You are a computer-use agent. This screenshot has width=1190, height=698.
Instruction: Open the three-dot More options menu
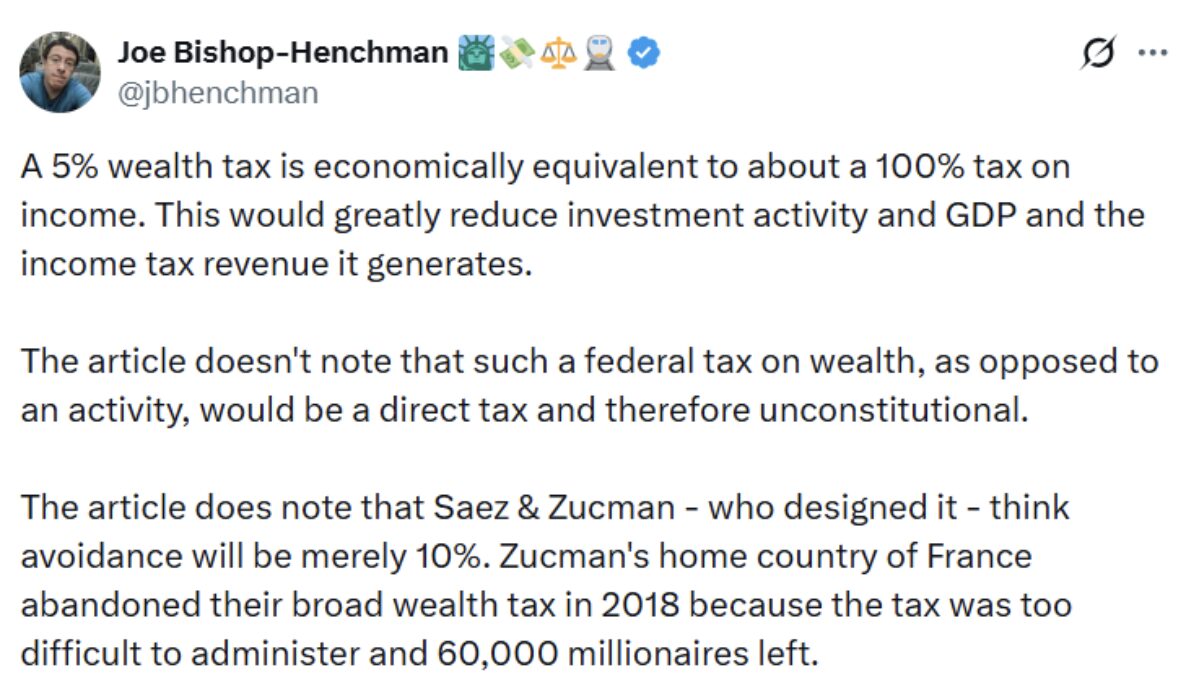tap(1153, 54)
